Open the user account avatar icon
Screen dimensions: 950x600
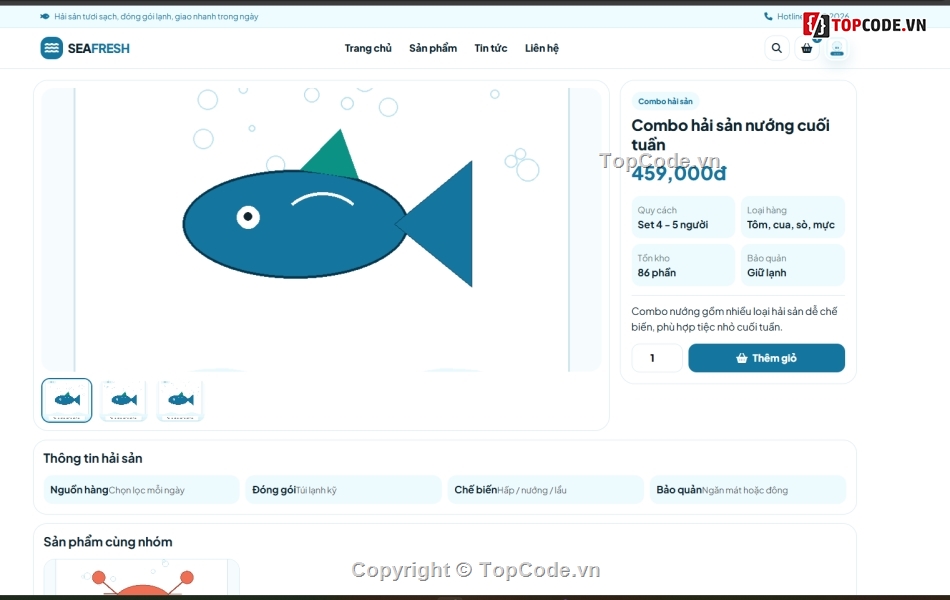837,48
